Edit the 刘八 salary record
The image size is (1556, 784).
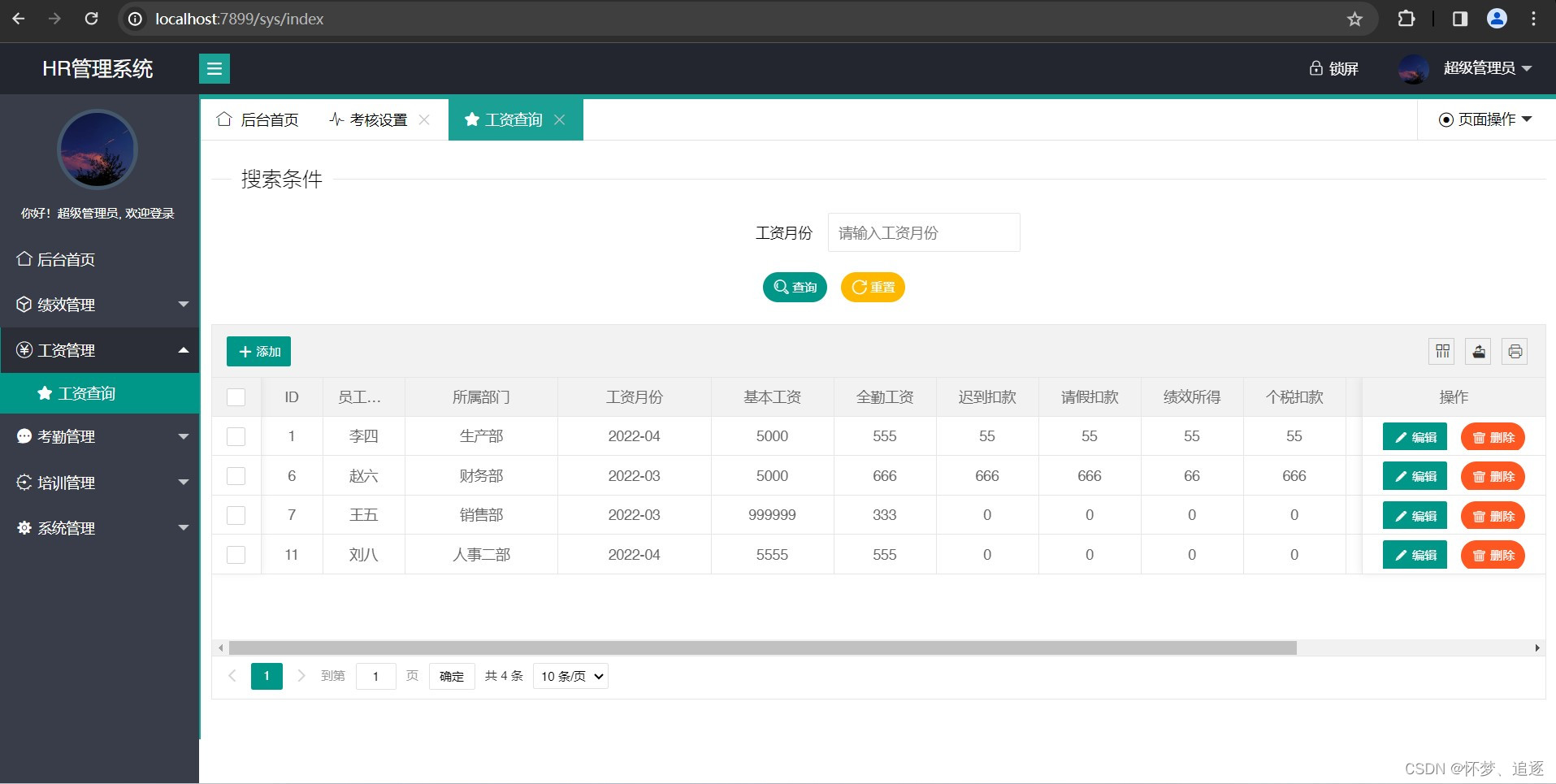click(x=1415, y=555)
